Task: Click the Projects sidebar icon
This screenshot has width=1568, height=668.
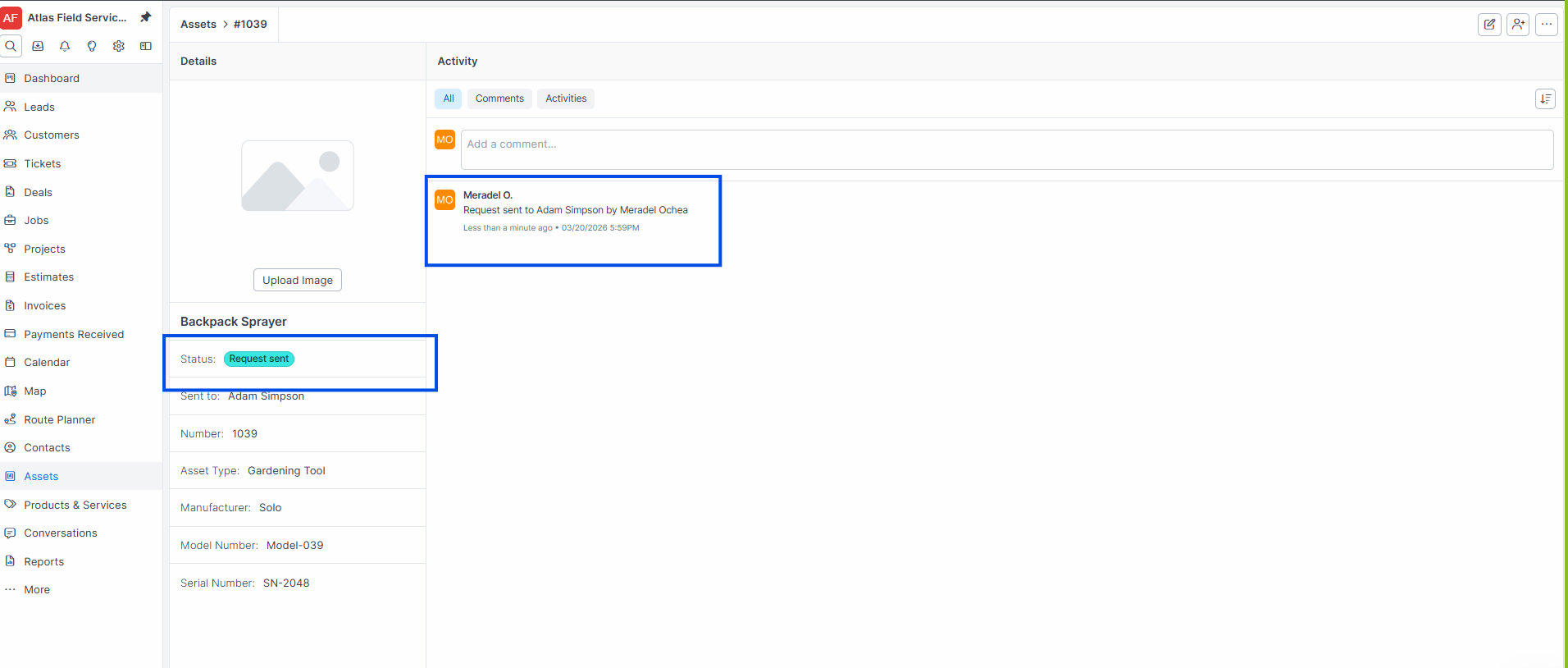Action: [10, 248]
